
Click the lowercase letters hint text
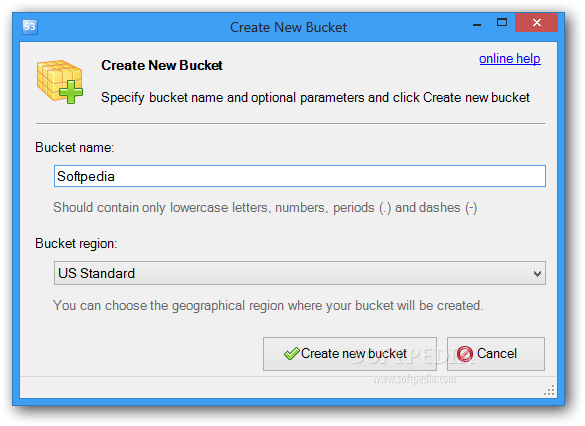pyautogui.click(x=265, y=207)
